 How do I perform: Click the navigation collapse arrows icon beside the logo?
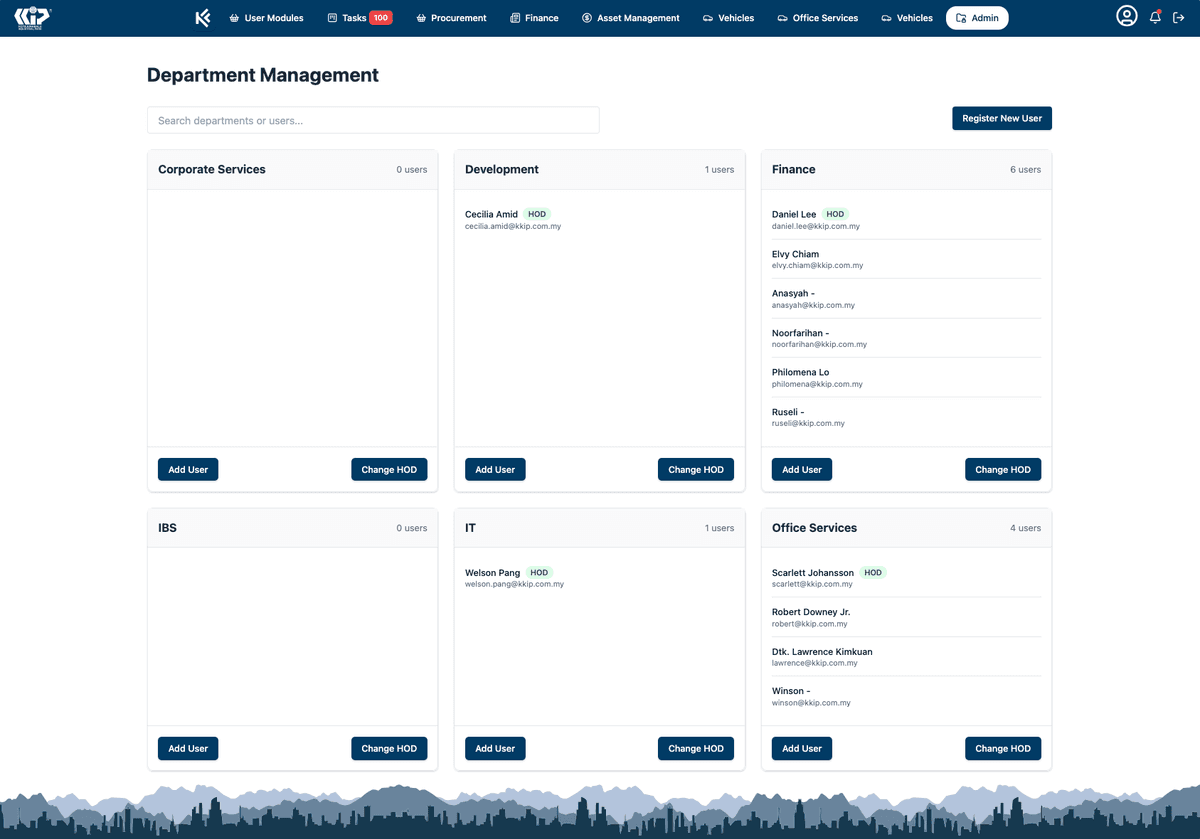(x=203, y=17)
